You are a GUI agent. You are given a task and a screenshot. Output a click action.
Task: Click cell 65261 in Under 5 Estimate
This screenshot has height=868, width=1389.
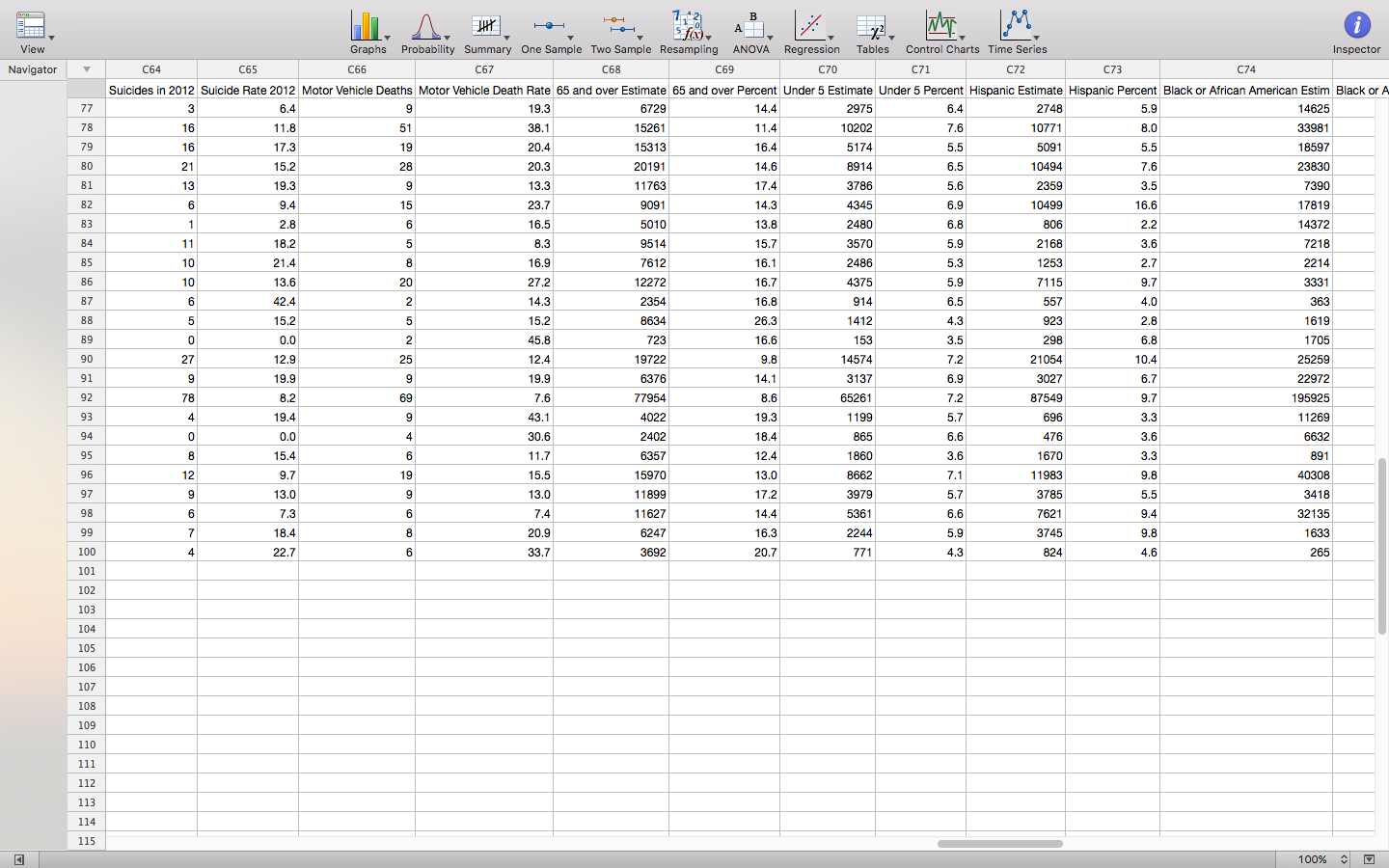coord(828,397)
